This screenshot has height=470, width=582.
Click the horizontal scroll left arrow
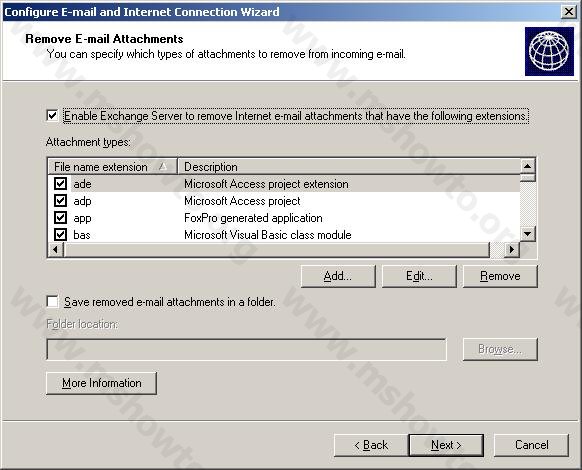click(56, 249)
